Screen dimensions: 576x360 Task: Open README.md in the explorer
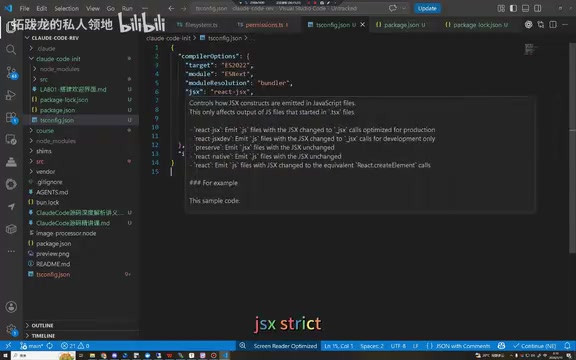click(53, 264)
